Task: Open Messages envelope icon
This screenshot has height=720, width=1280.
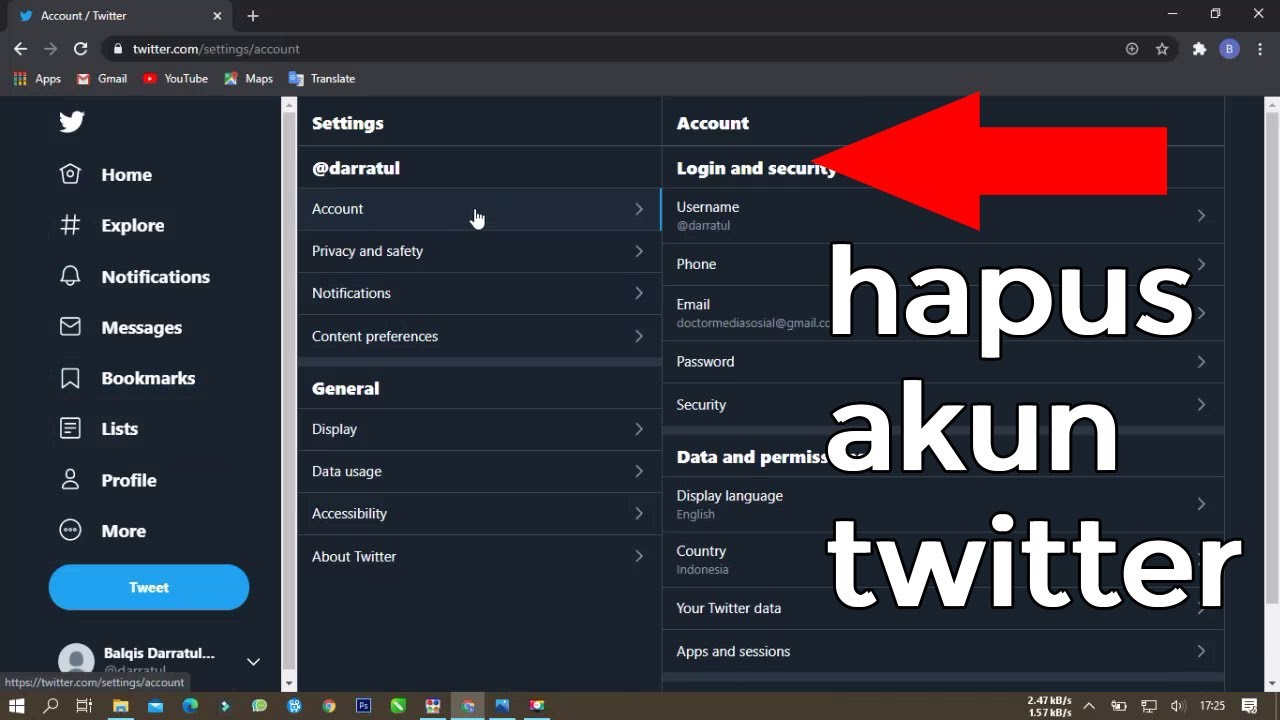Action: pos(70,327)
